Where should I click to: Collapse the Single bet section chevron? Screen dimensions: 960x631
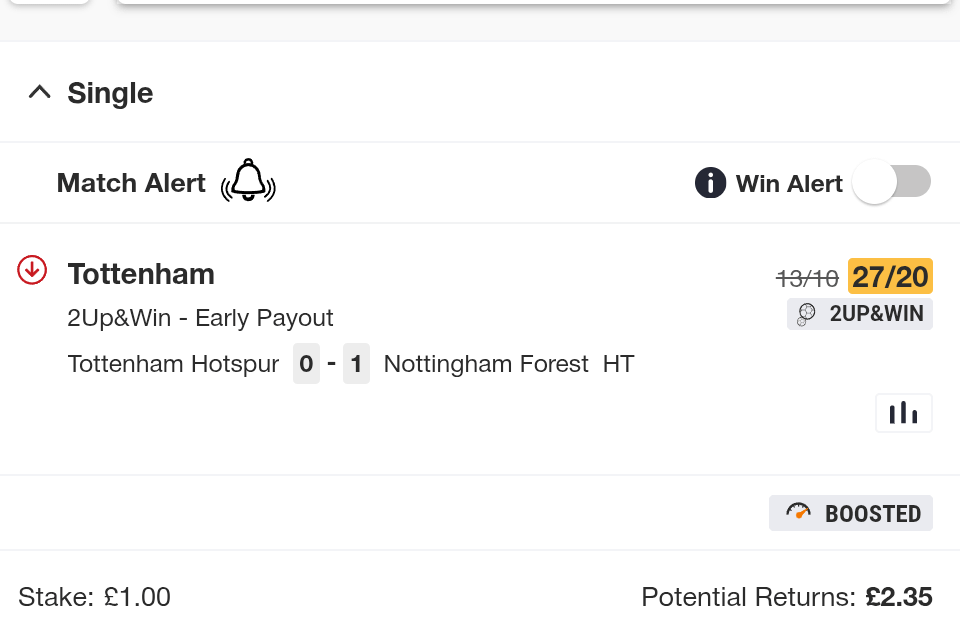[x=40, y=93]
